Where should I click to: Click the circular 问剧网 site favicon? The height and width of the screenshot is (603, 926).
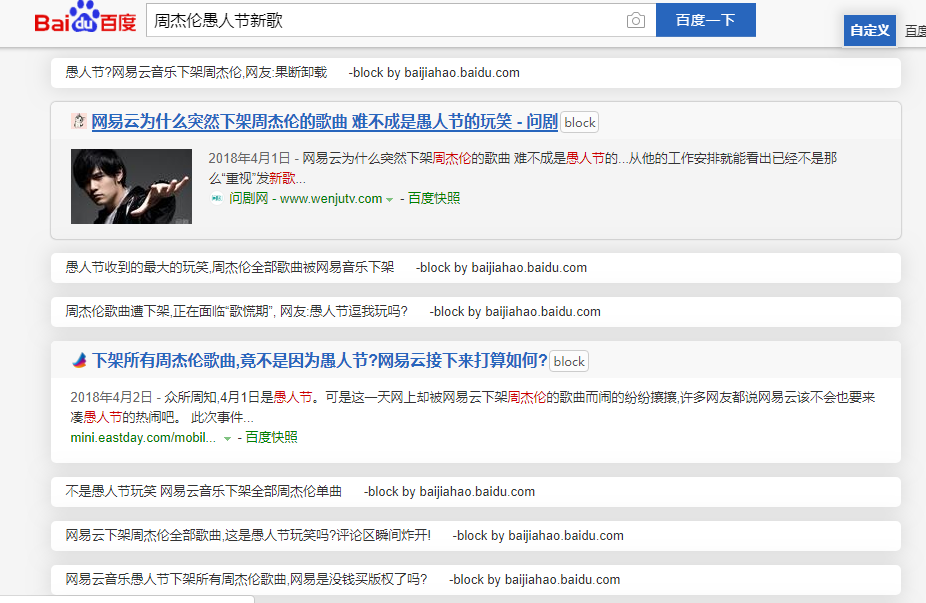pyautogui.click(x=213, y=198)
